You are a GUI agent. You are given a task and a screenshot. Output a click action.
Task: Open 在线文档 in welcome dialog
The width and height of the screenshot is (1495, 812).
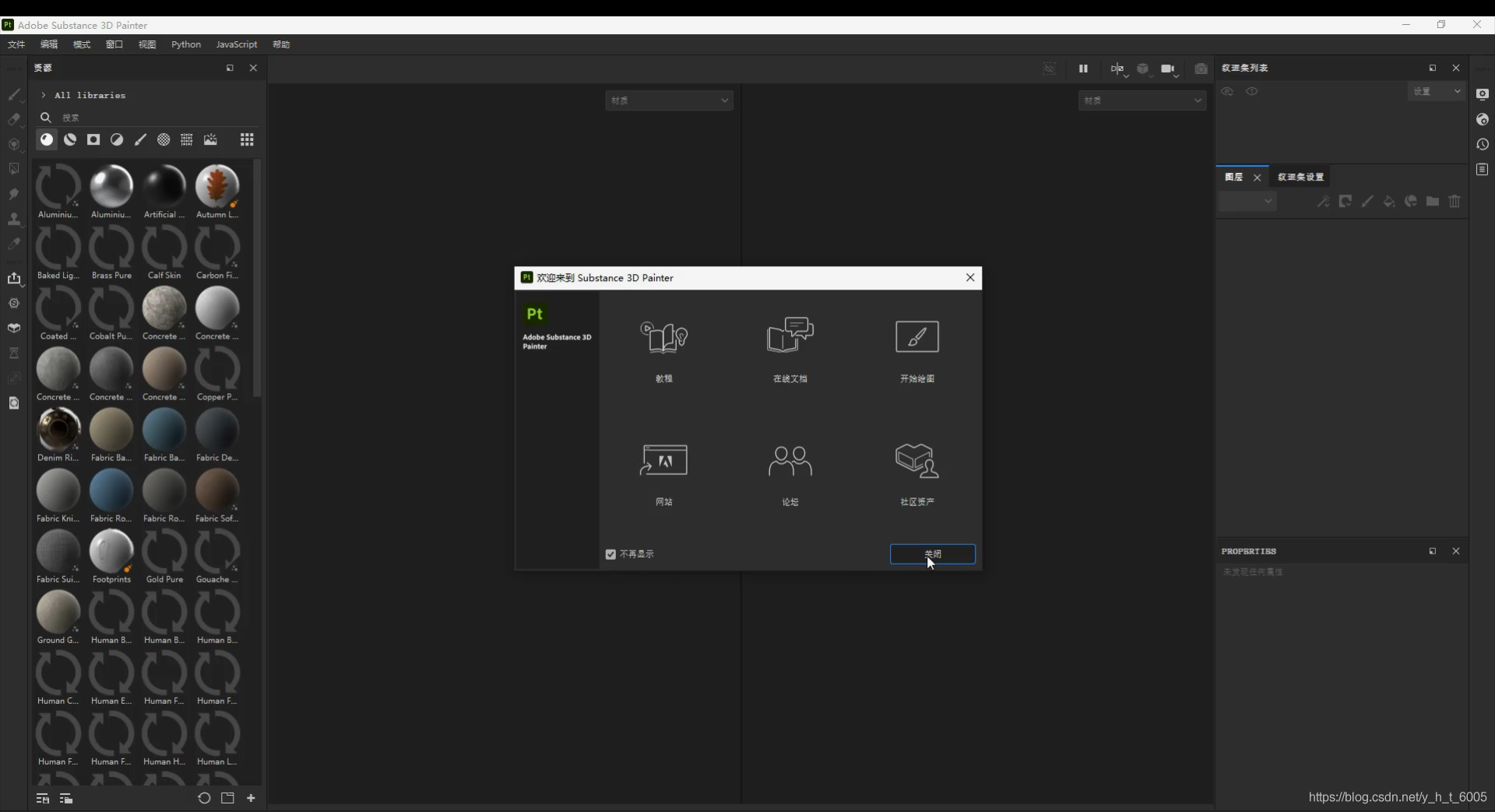(x=790, y=350)
